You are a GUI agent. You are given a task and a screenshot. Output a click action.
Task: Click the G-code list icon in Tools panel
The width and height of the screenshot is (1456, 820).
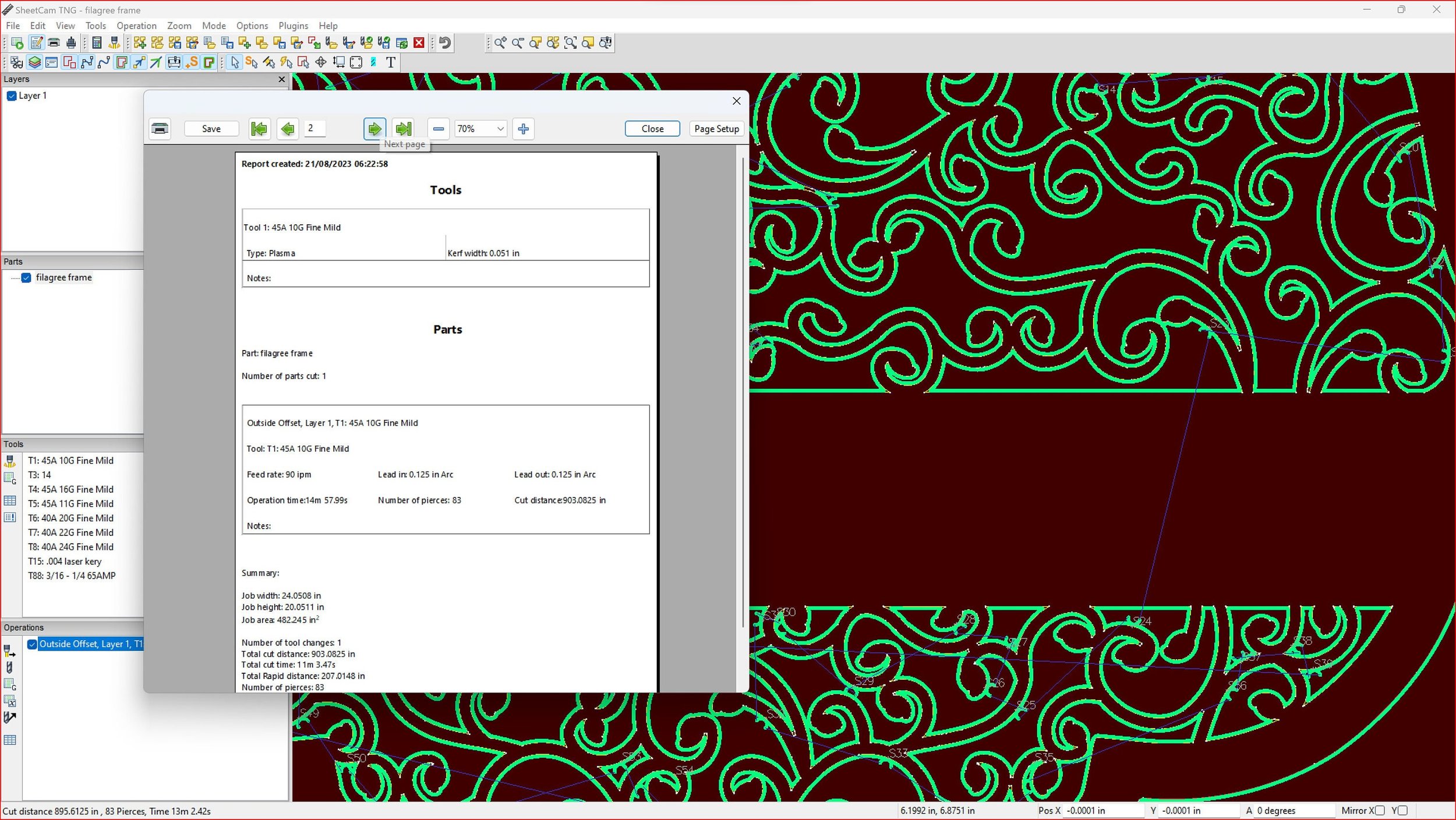click(x=10, y=478)
